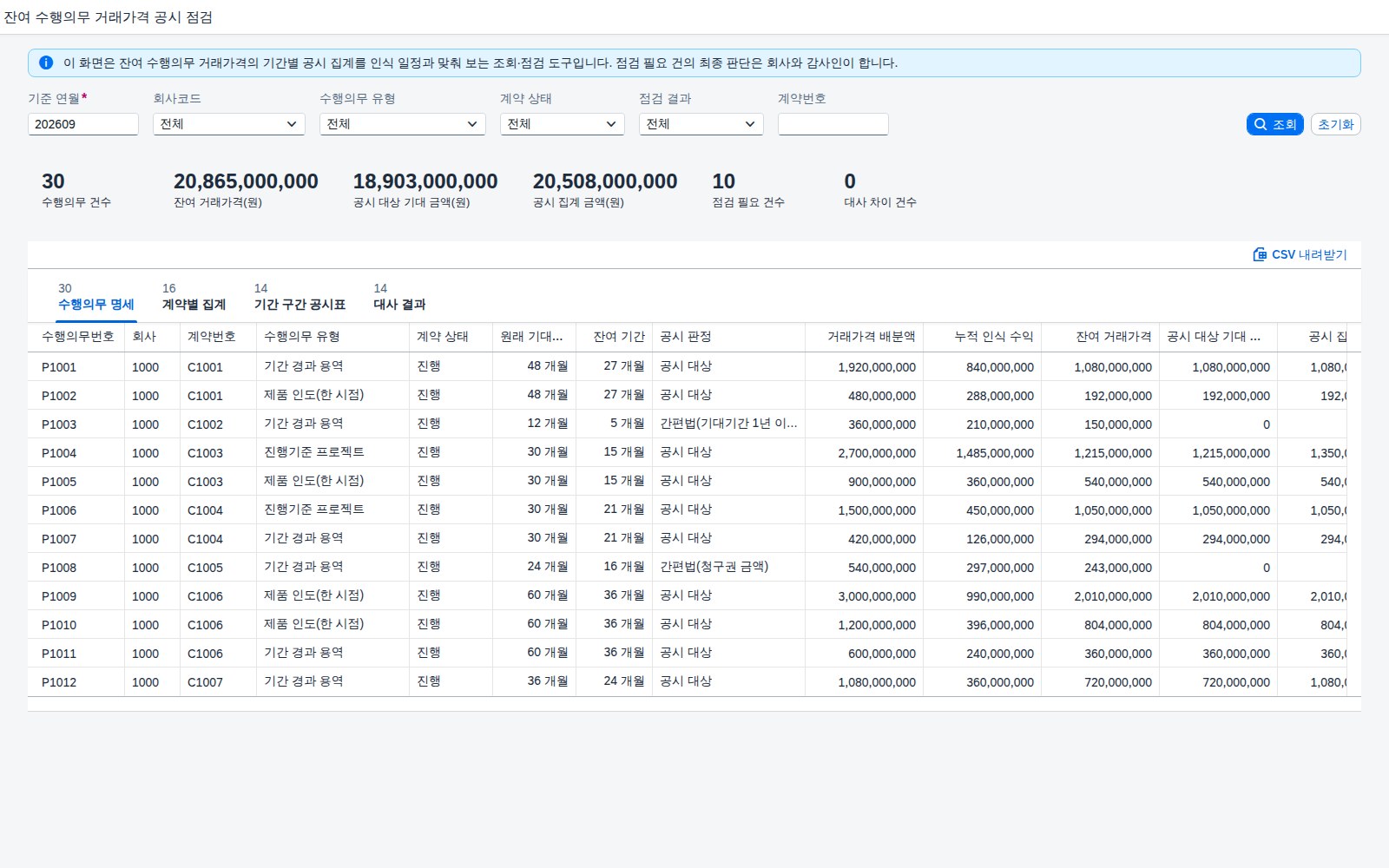Click the 1,485,000,000 cumulative revenue value
This screenshot has height=868, width=1389.
[995, 453]
